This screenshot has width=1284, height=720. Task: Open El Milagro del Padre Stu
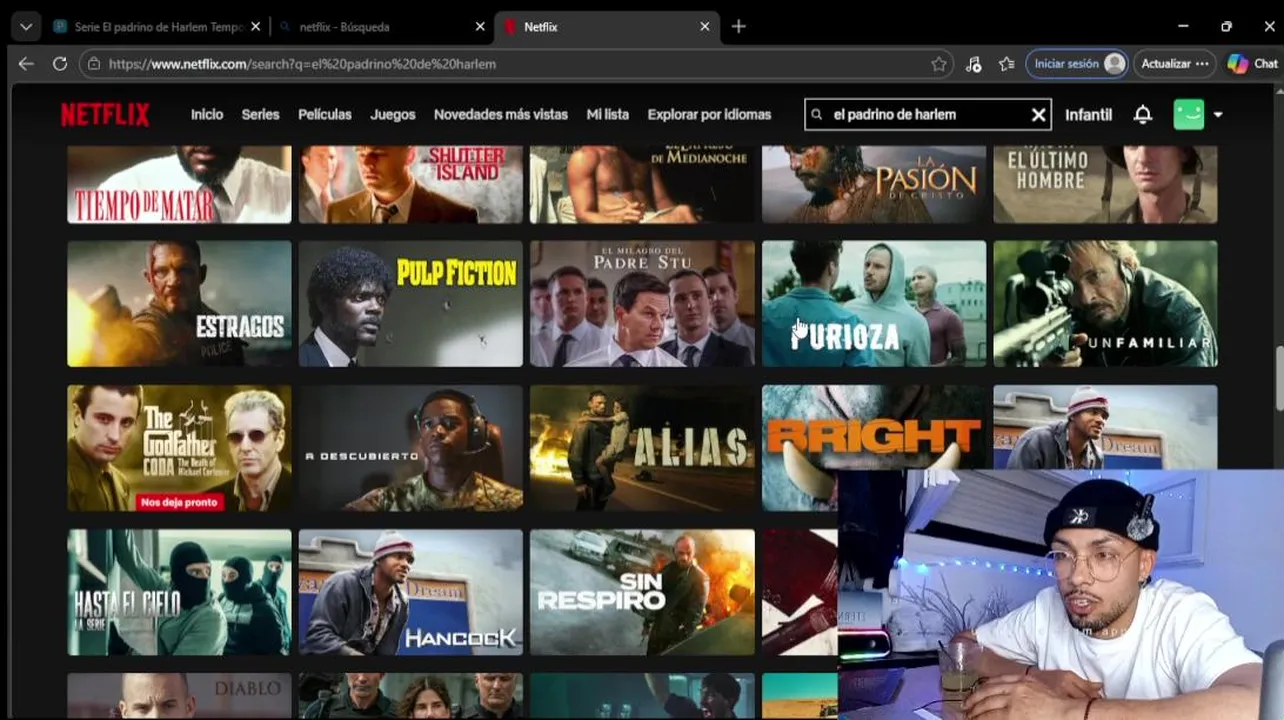[x=642, y=303]
